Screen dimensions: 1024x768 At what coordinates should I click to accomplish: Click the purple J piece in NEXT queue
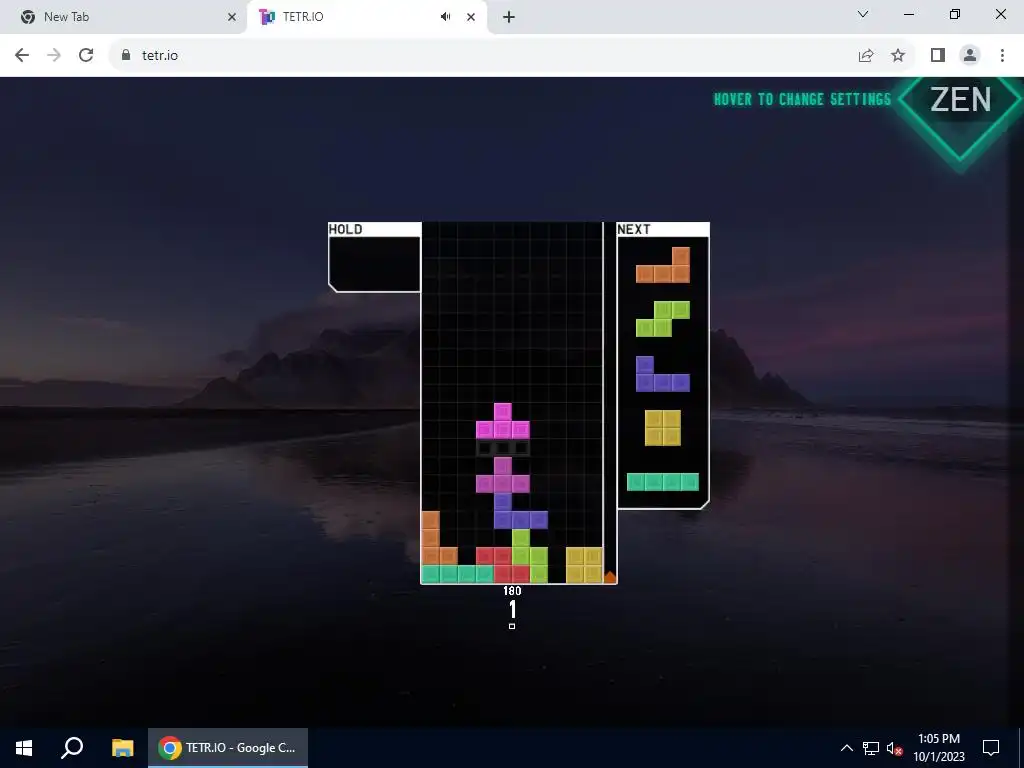click(x=663, y=374)
